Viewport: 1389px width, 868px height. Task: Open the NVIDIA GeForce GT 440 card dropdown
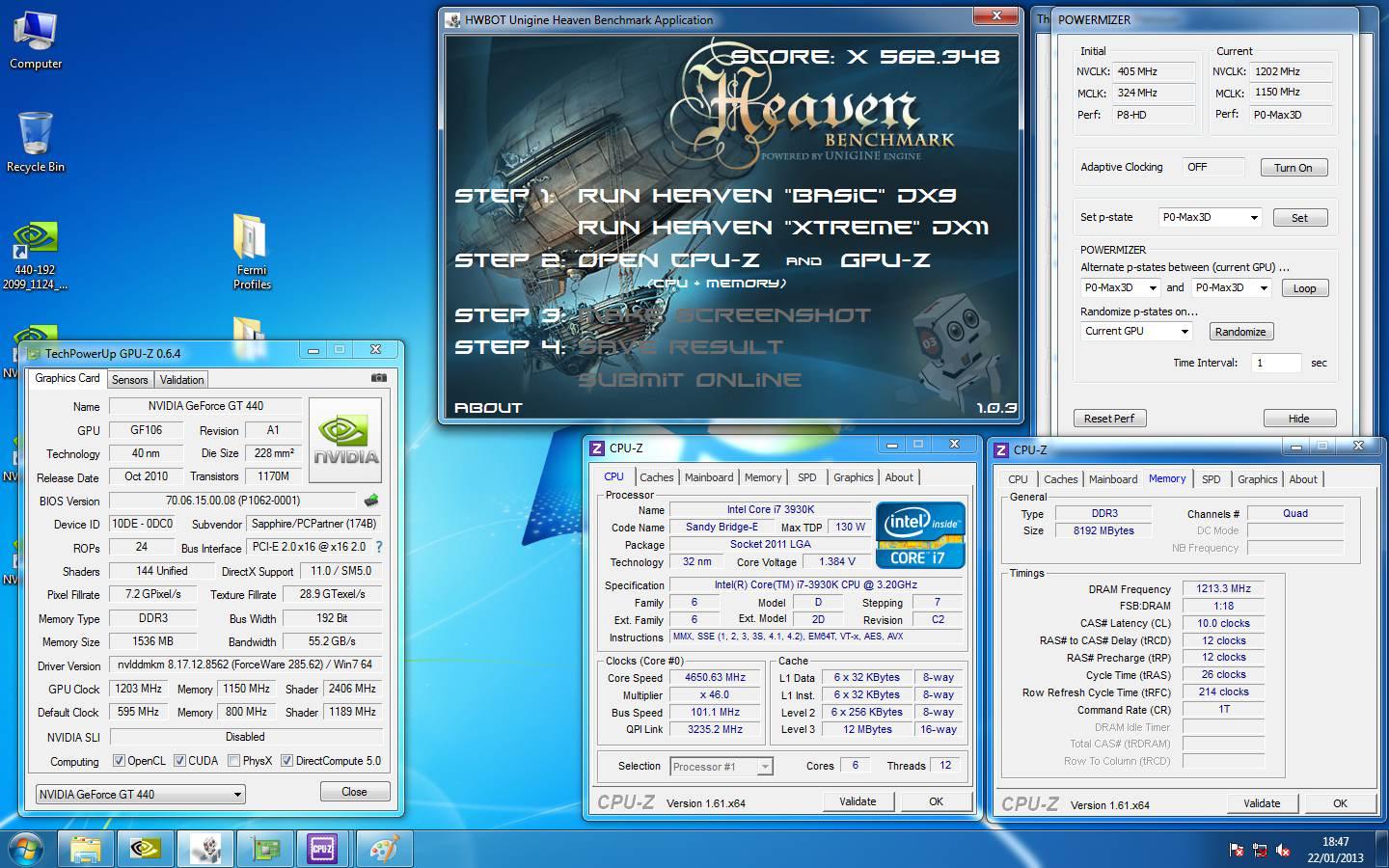pyautogui.click(x=141, y=794)
